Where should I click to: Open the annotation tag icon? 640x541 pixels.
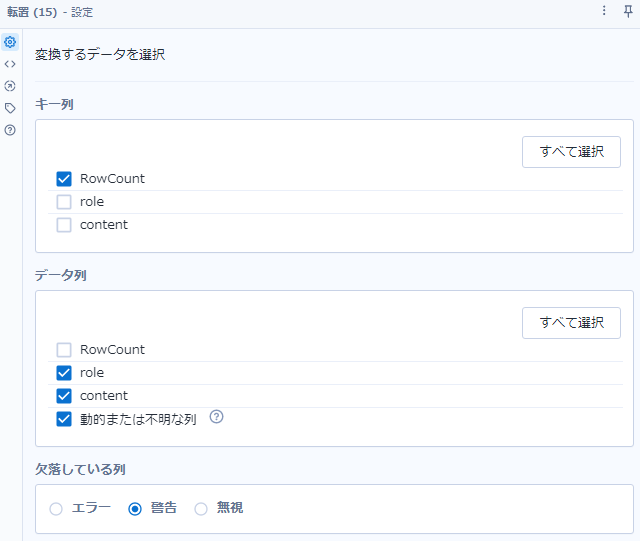pos(10,108)
